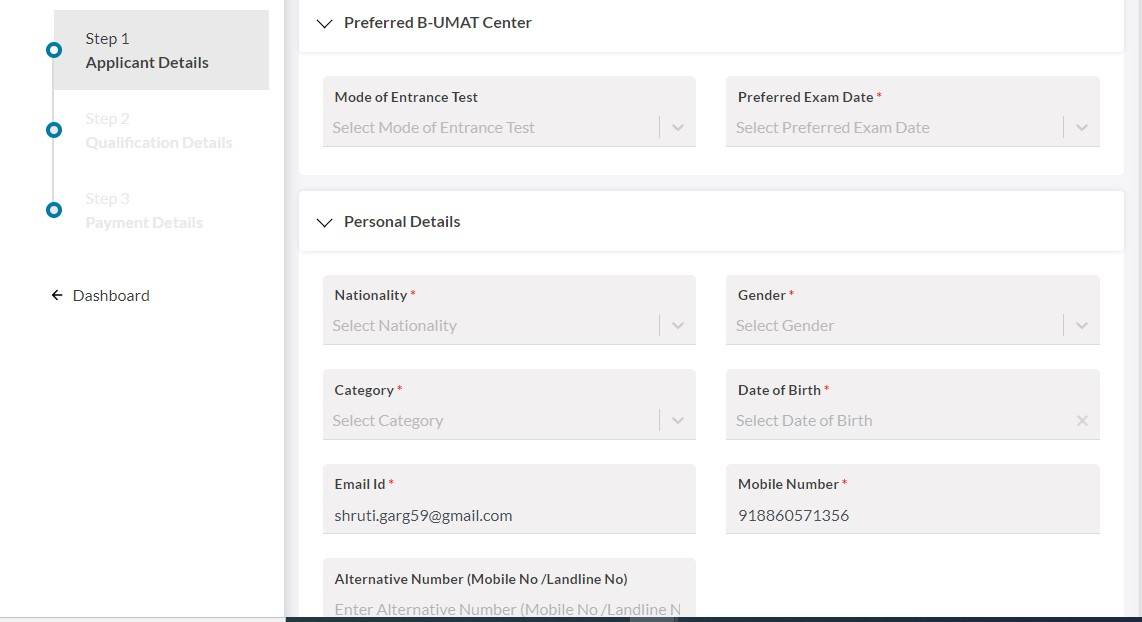Viewport: 1142px width, 622px height.
Task: Click the Email Id input field
Action: click(x=508, y=516)
